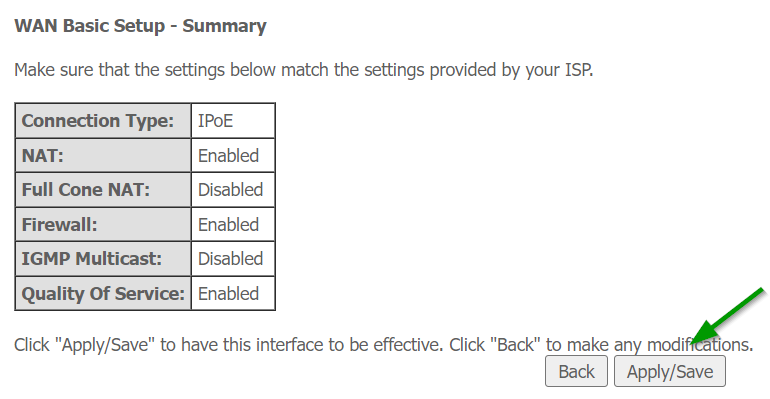The height and width of the screenshot is (399, 770).
Task: Click the Apply/Save button
Action: pos(670,372)
